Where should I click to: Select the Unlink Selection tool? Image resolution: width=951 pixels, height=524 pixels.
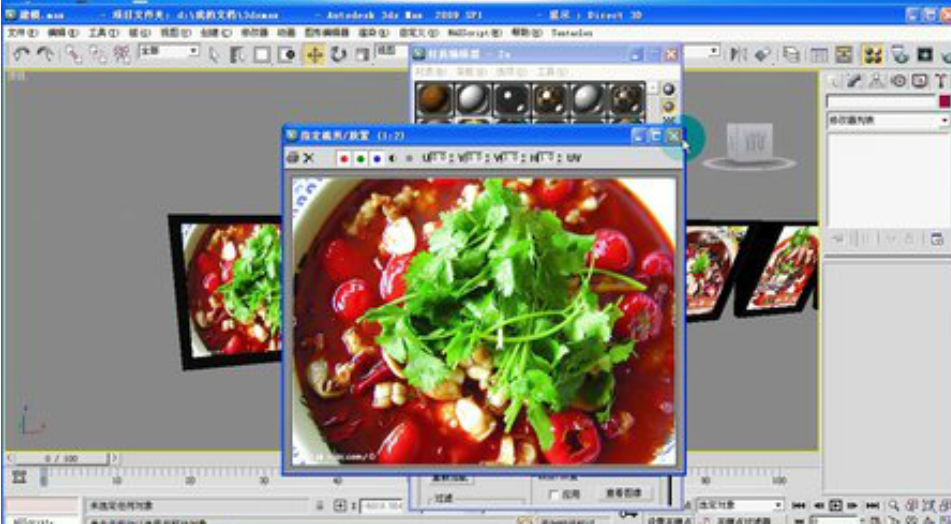click(98, 55)
